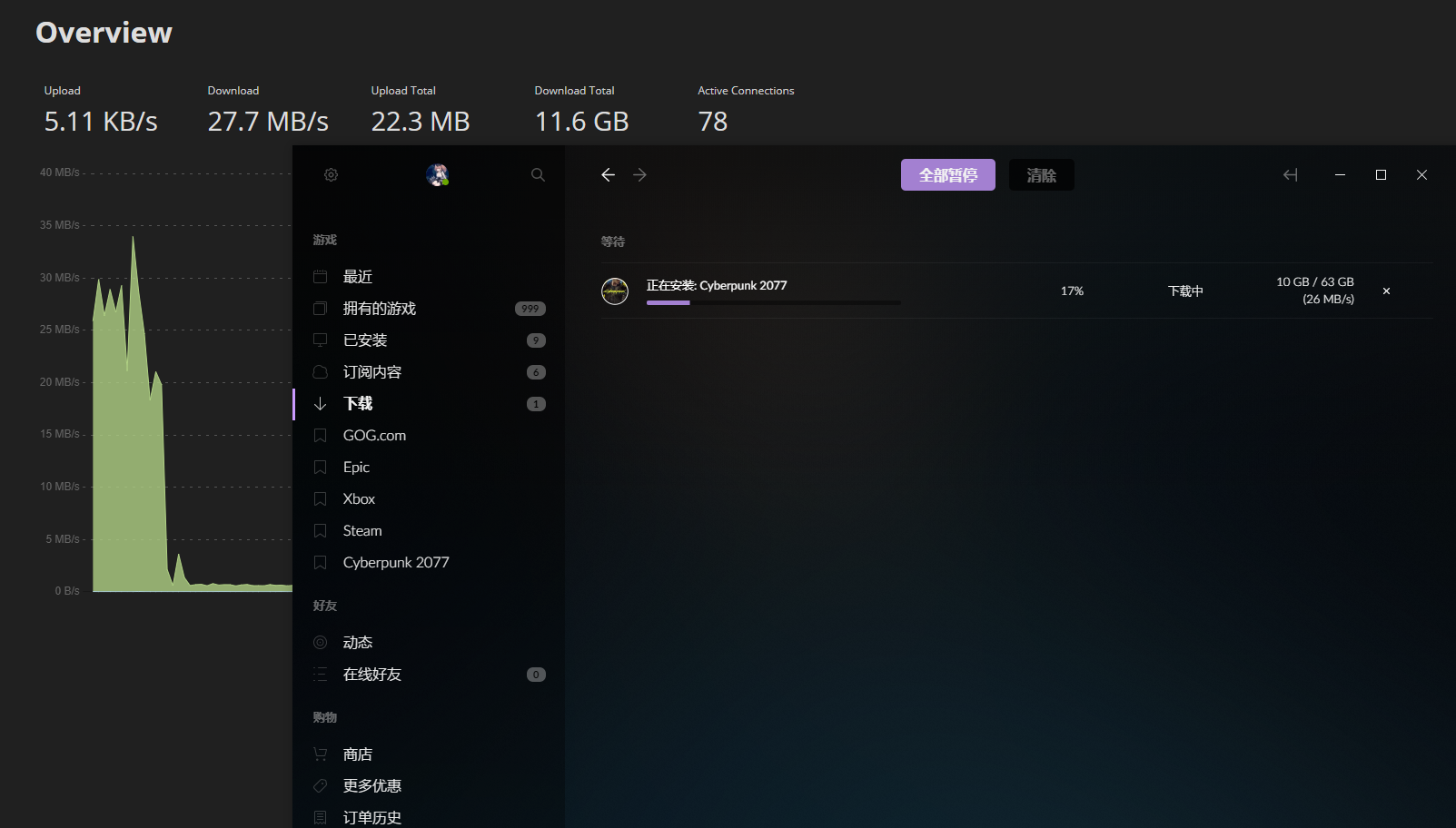Image resolution: width=1456 pixels, height=828 pixels.
Task: Click the 5.11 KB/s upload value in Overview
Action: tap(101, 122)
